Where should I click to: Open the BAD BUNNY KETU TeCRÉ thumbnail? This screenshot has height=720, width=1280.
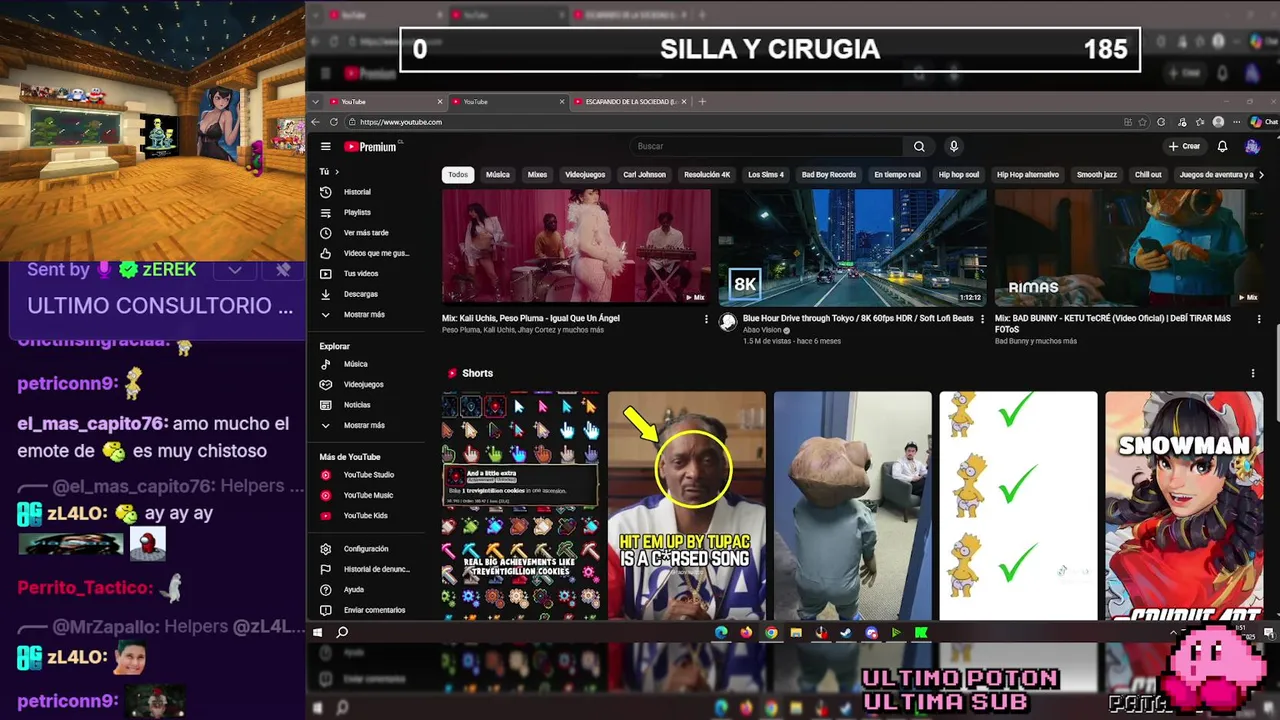(x=1126, y=246)
